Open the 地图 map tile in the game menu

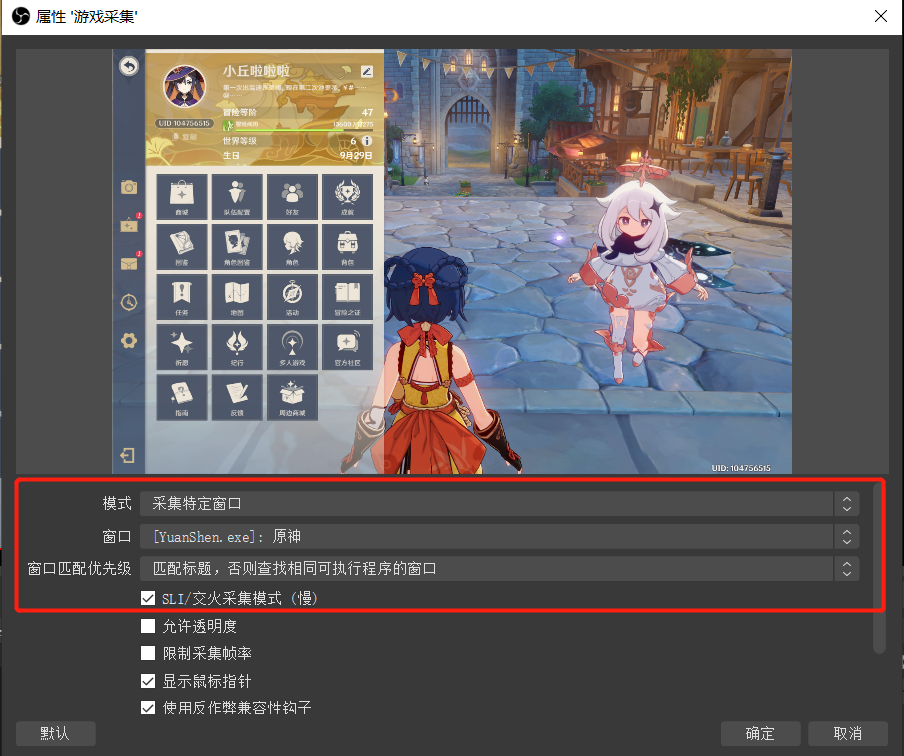[x=237, y=297]
